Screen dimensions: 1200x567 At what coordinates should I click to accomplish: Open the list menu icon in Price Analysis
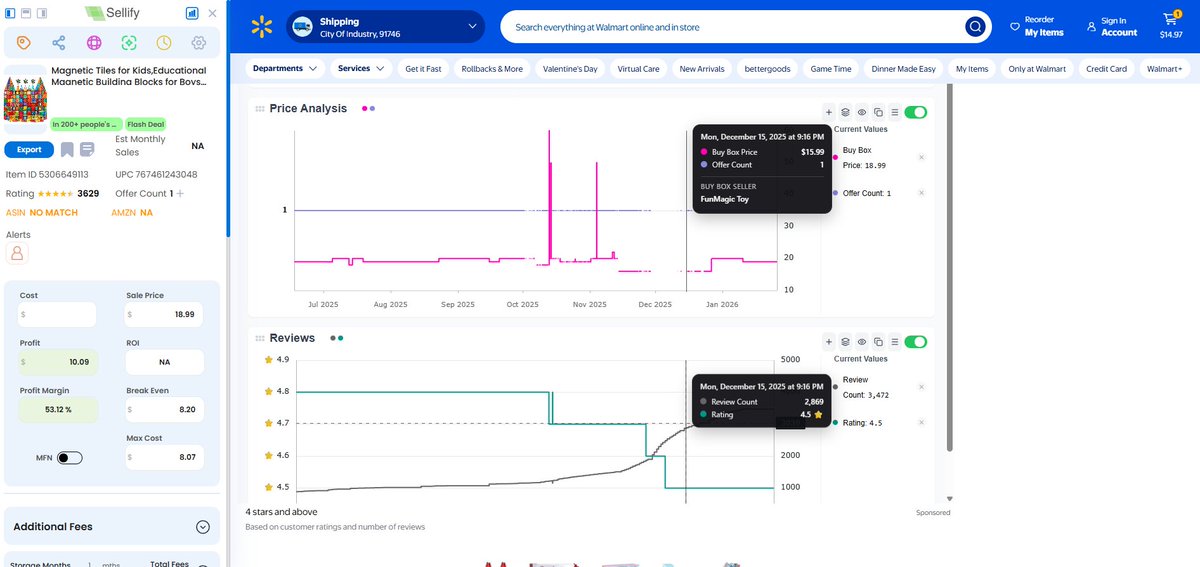click(x=895, y=112)
